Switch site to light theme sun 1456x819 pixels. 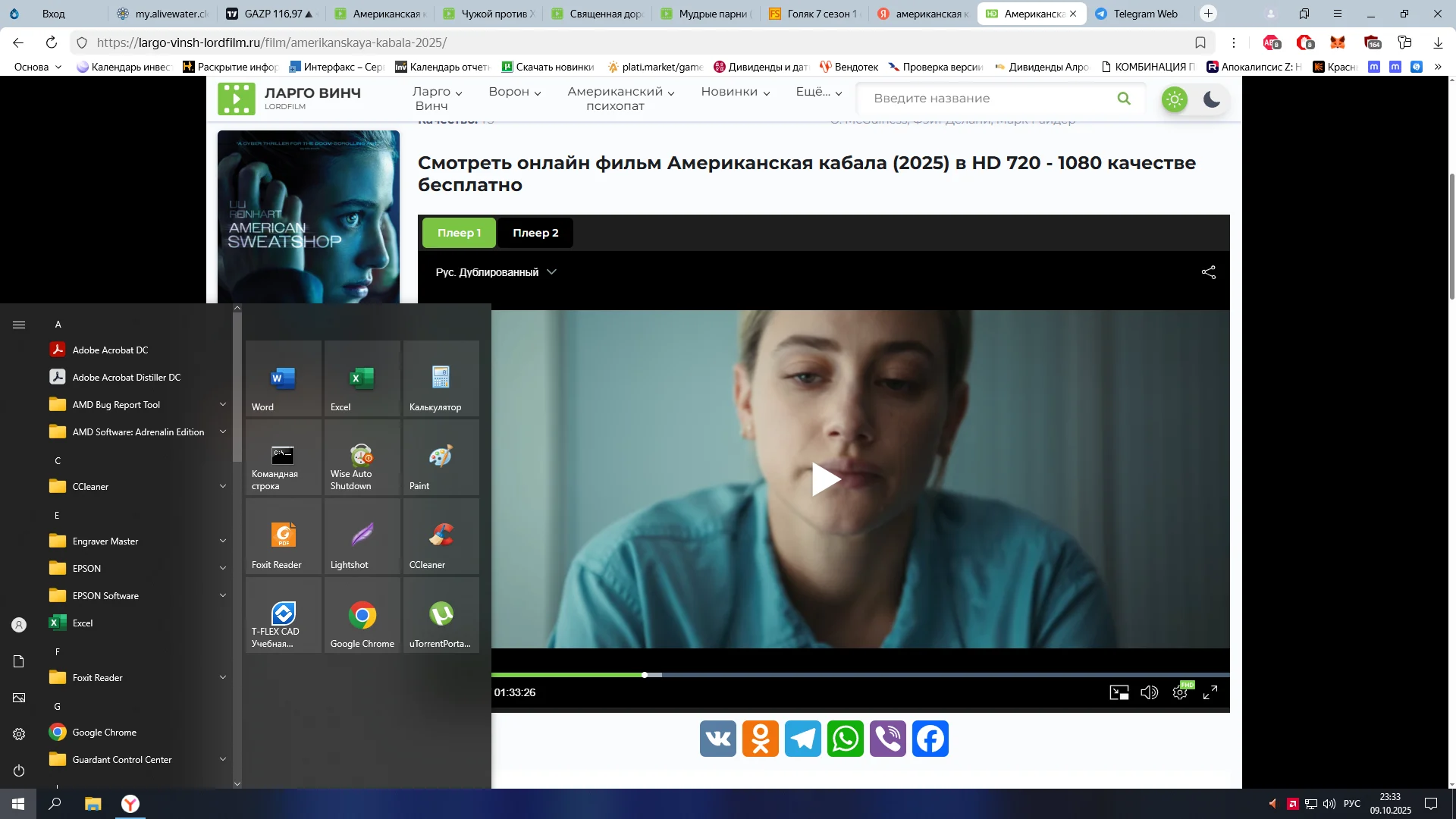(1175, 99)
